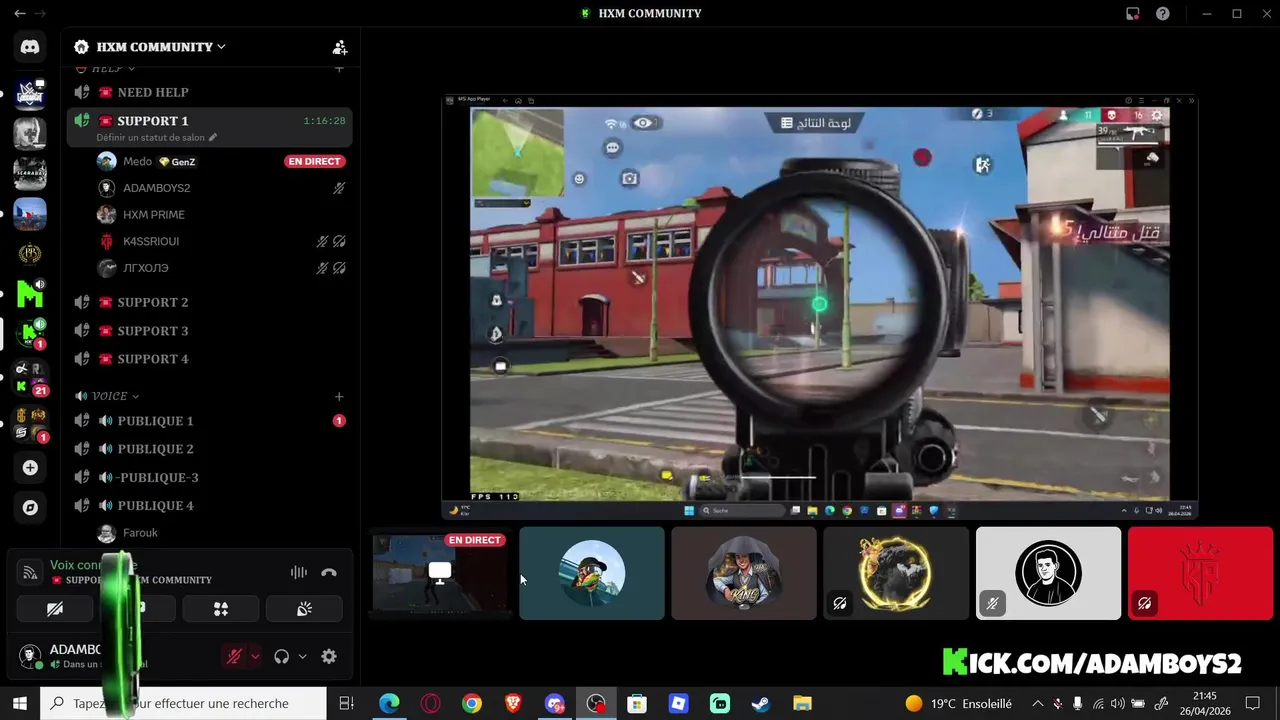Join NEED HELP voice channel
Image resolution: width=1280 pixels, height=720 pixels.
[x=209, y=92]
